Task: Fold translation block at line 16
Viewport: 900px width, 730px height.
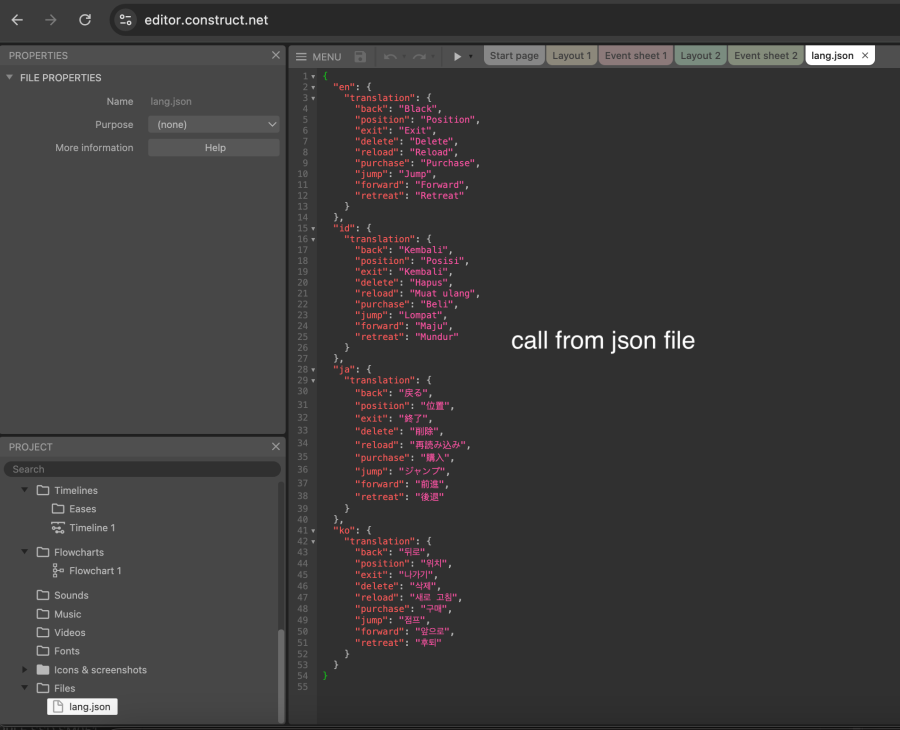Action: pyautogui.click(x=313, y=239)
